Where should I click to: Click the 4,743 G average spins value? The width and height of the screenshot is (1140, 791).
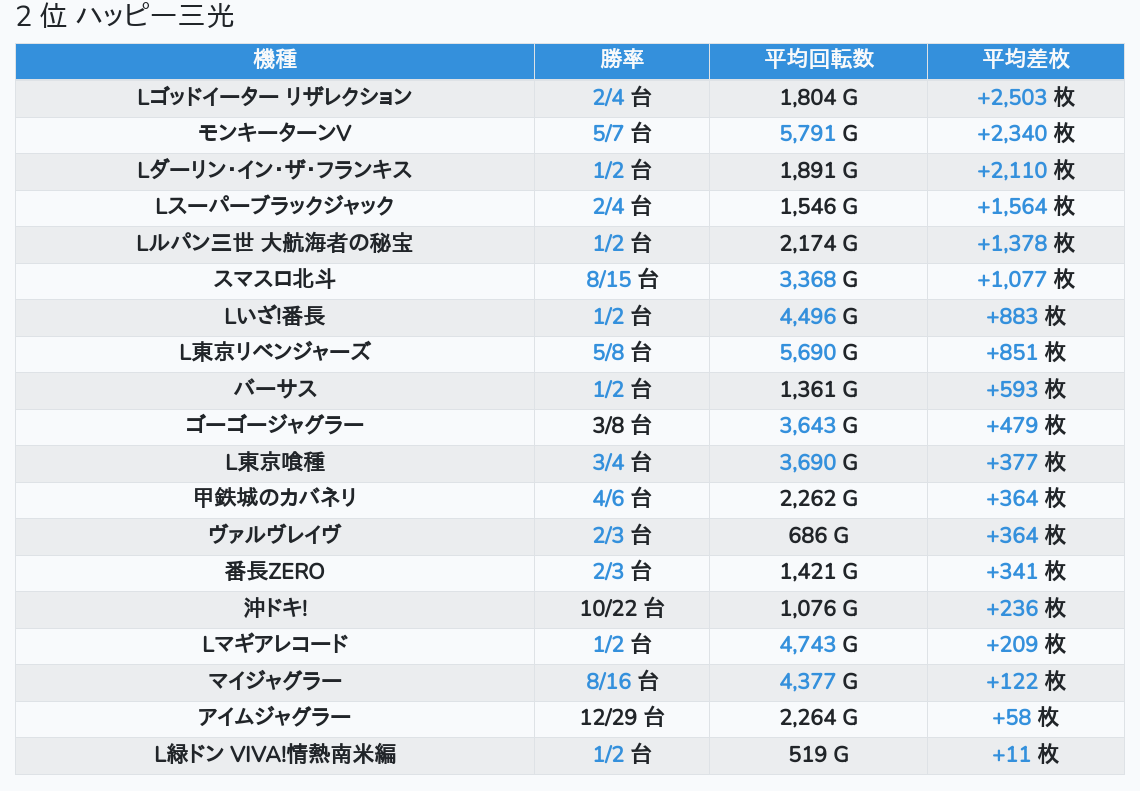point(819,645)
